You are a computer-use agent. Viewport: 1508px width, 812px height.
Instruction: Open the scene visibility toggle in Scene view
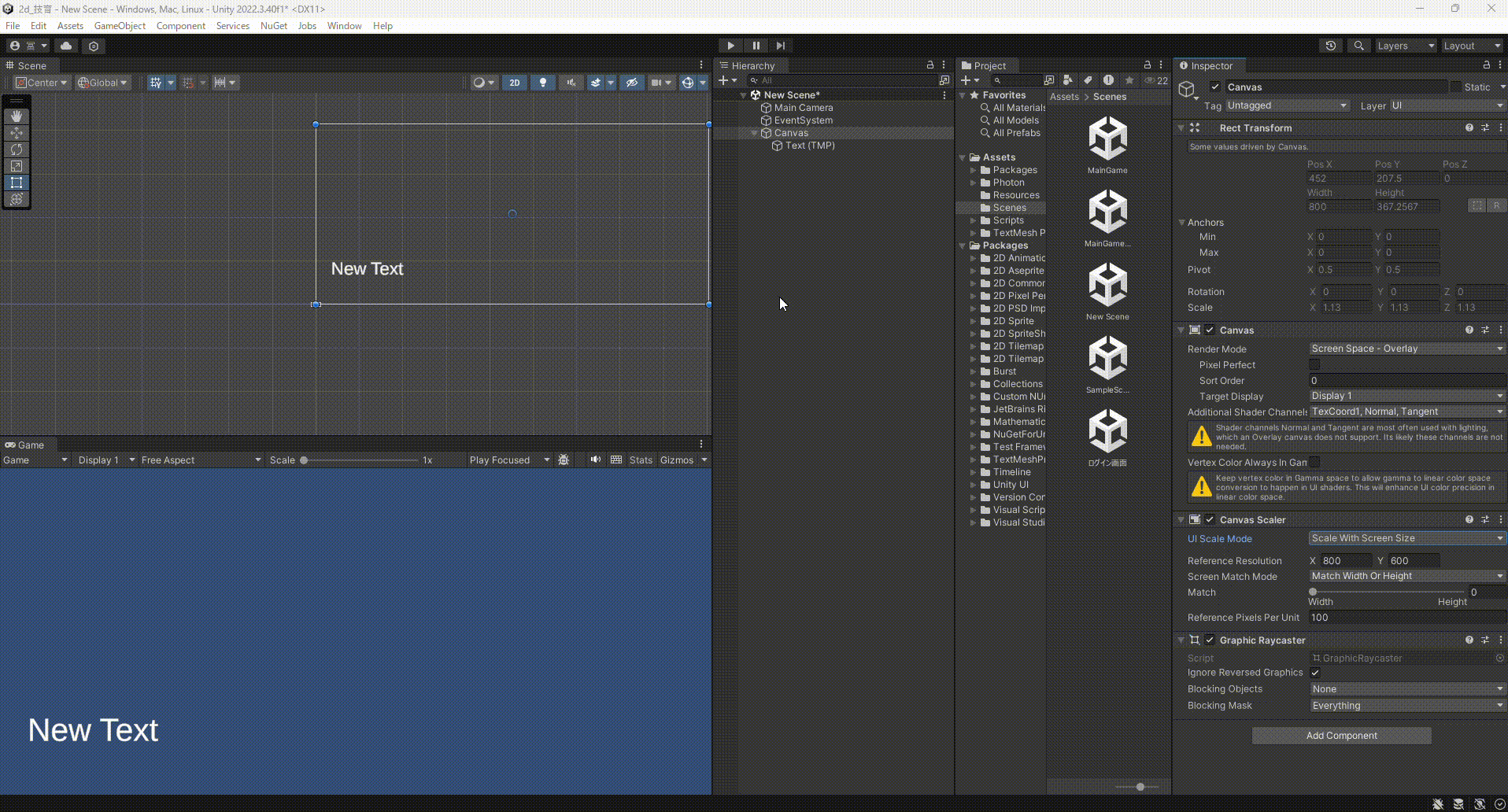(633, 82)
